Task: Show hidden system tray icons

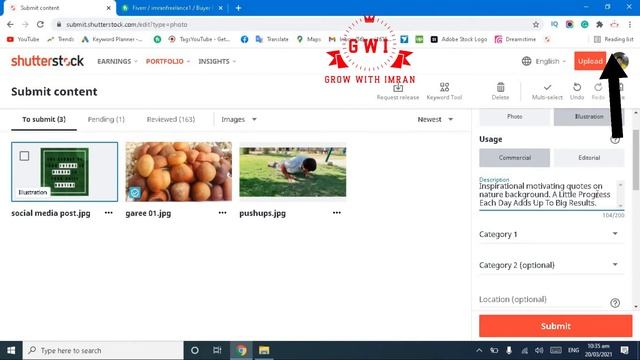Action: point(479,350)
